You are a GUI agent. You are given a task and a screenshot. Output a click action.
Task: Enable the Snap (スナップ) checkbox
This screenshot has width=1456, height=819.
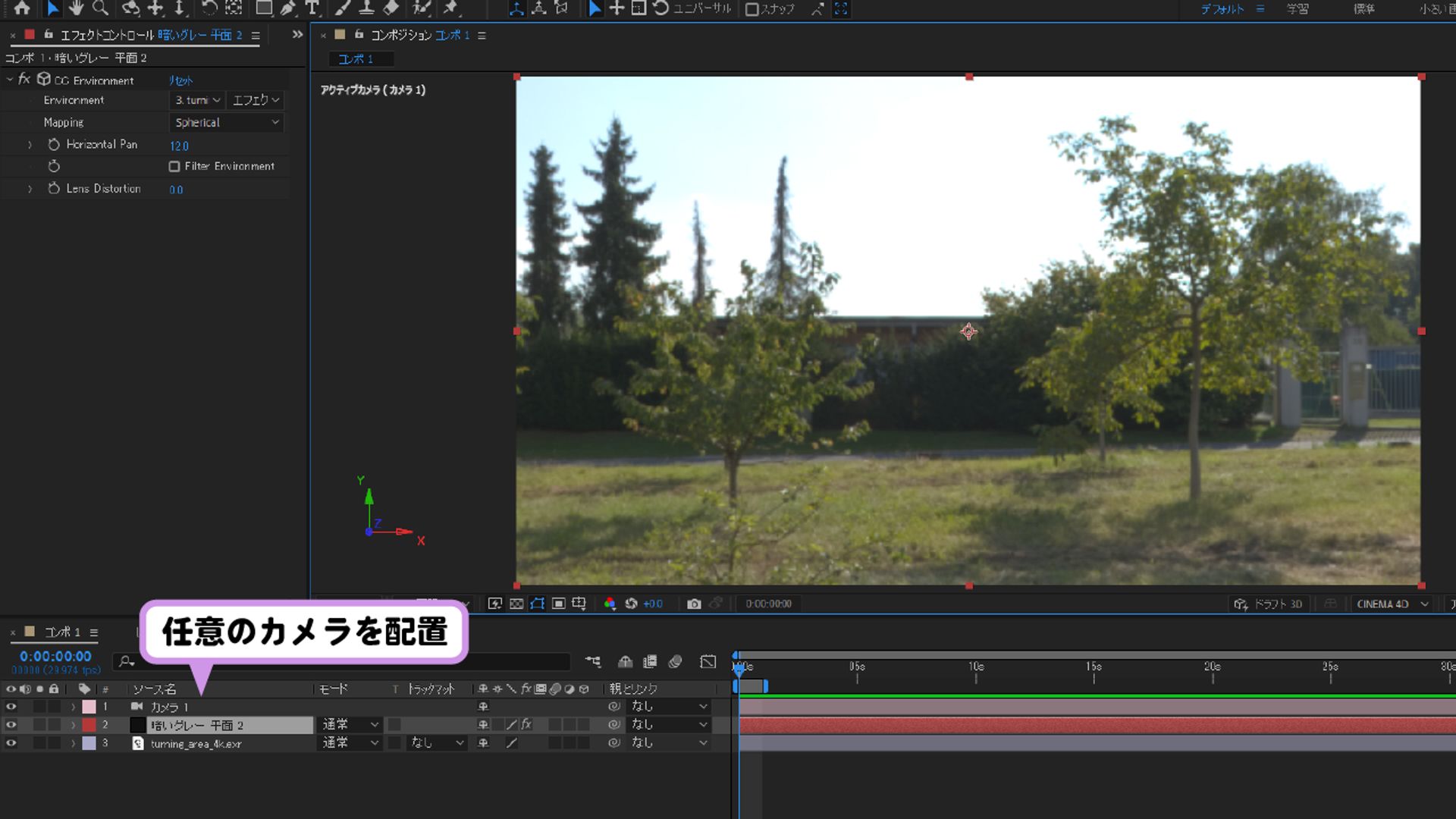(752, 9)
